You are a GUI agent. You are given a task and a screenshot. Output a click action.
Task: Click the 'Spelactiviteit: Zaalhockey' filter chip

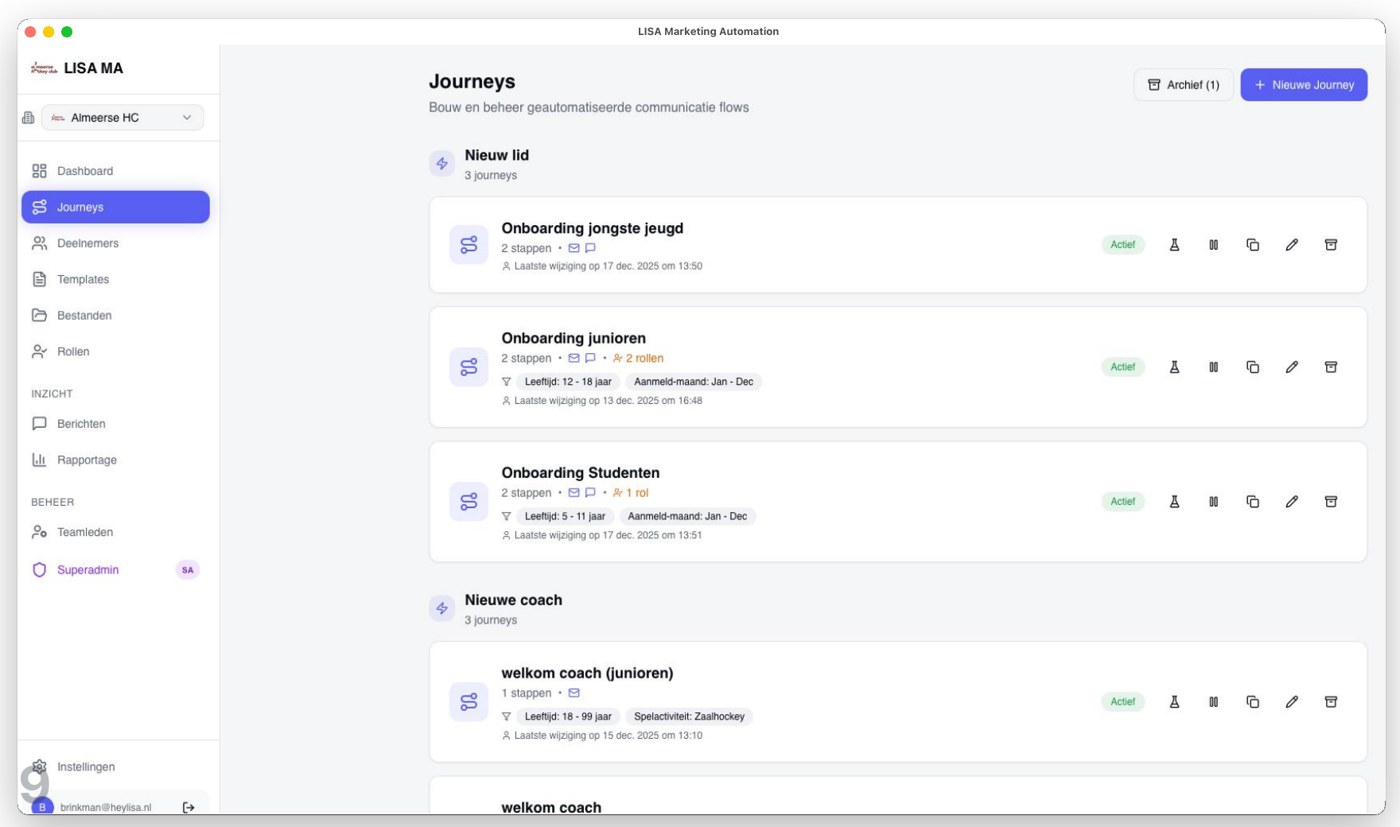coord(689,717)
